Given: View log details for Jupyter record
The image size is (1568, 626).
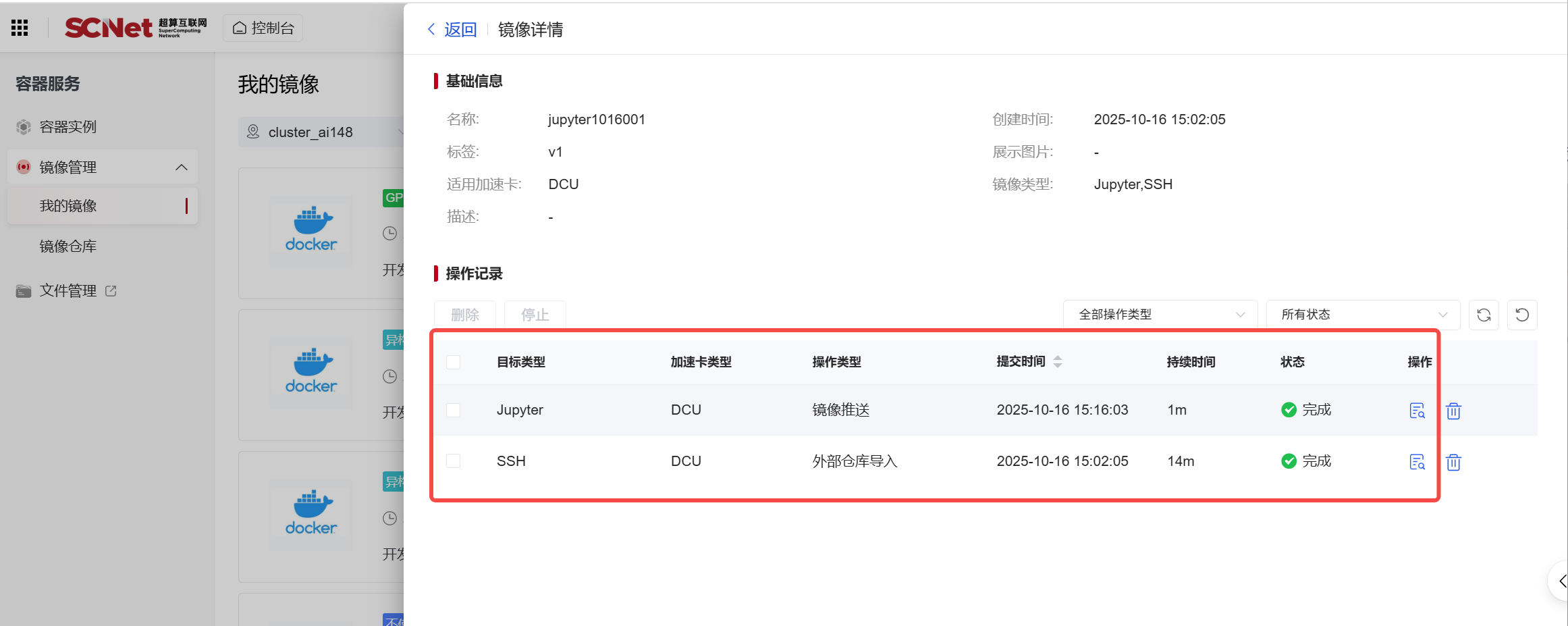Looking at the screenshot, I should (1417, 411).
